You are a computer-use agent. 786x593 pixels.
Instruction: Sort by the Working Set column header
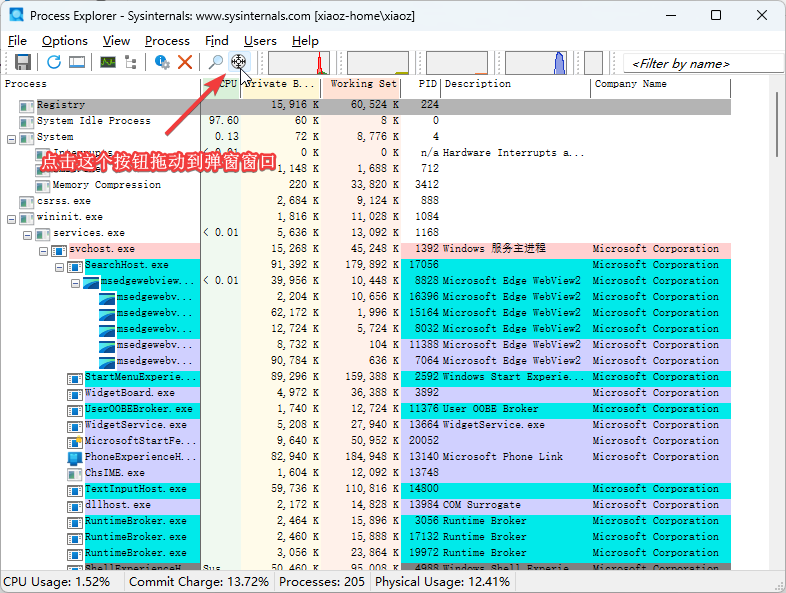362,85
